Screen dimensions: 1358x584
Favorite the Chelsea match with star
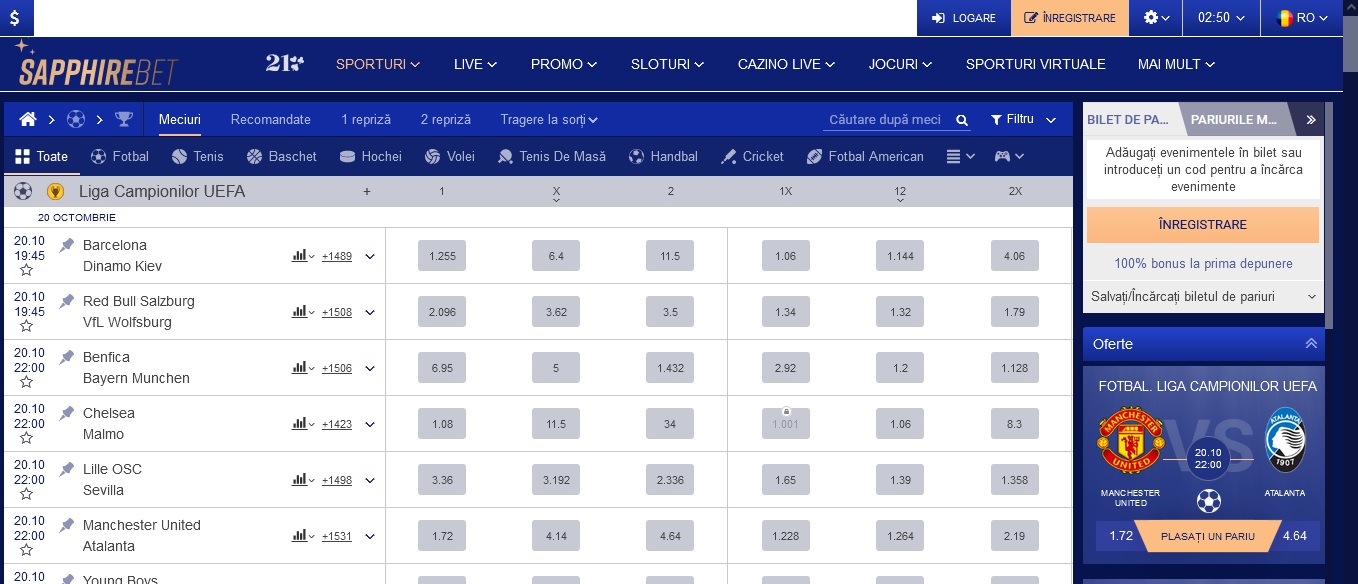(x=26, y=438)
